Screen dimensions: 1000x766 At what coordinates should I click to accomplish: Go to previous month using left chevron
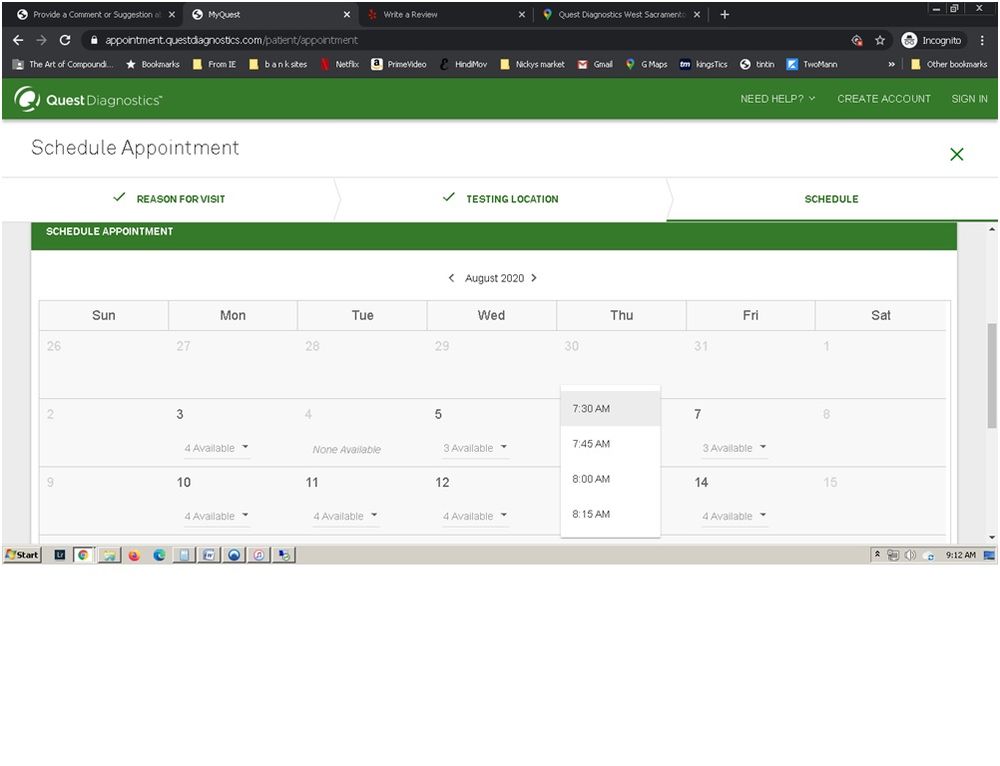pos(452,278)
